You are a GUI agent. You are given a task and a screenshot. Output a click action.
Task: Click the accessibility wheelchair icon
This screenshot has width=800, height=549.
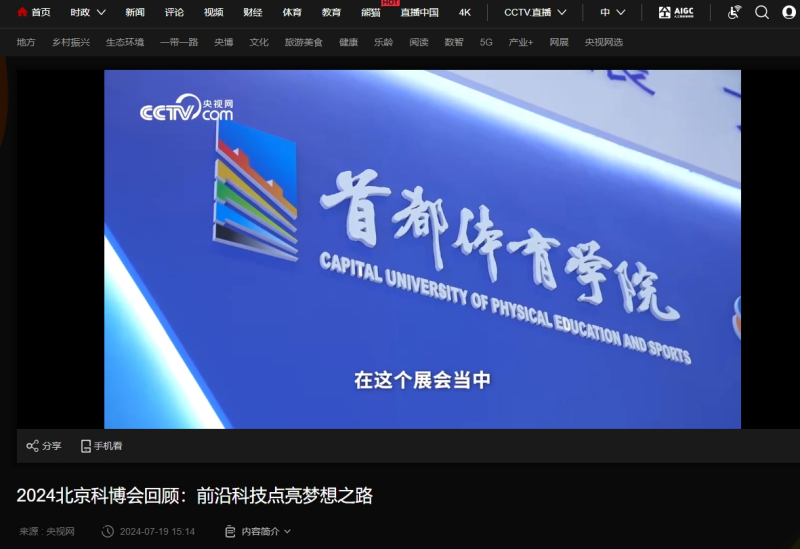click(734, 12)
